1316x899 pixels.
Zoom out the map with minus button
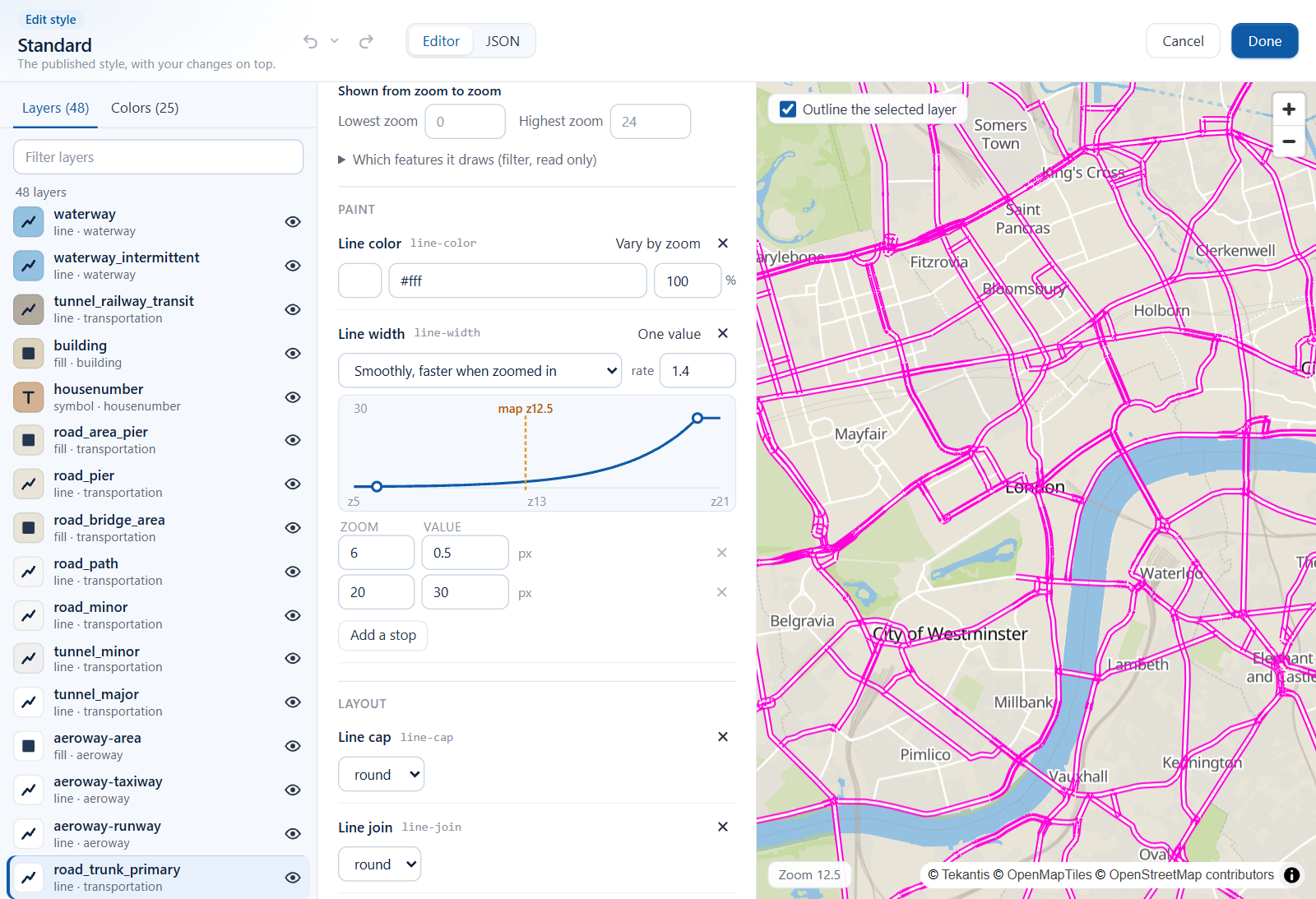(1289, 141)
